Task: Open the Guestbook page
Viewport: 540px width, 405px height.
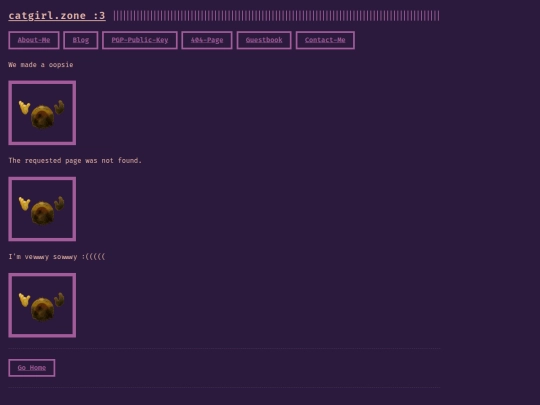Action: (x=264, y=40)
